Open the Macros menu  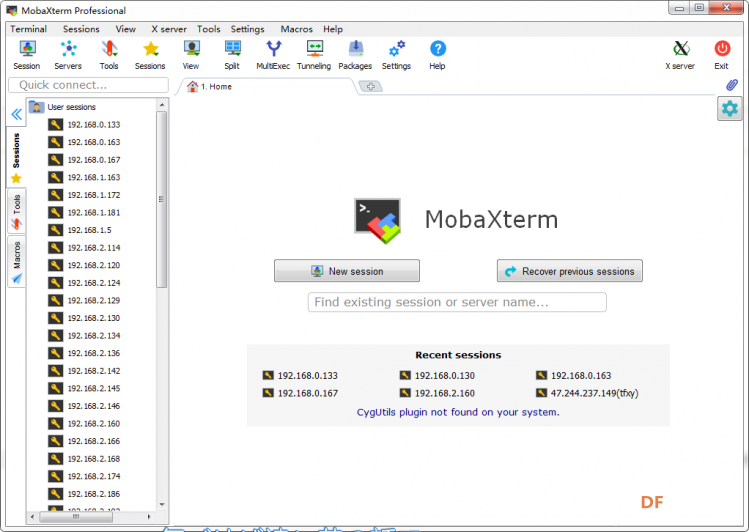(x=297, y=29)
